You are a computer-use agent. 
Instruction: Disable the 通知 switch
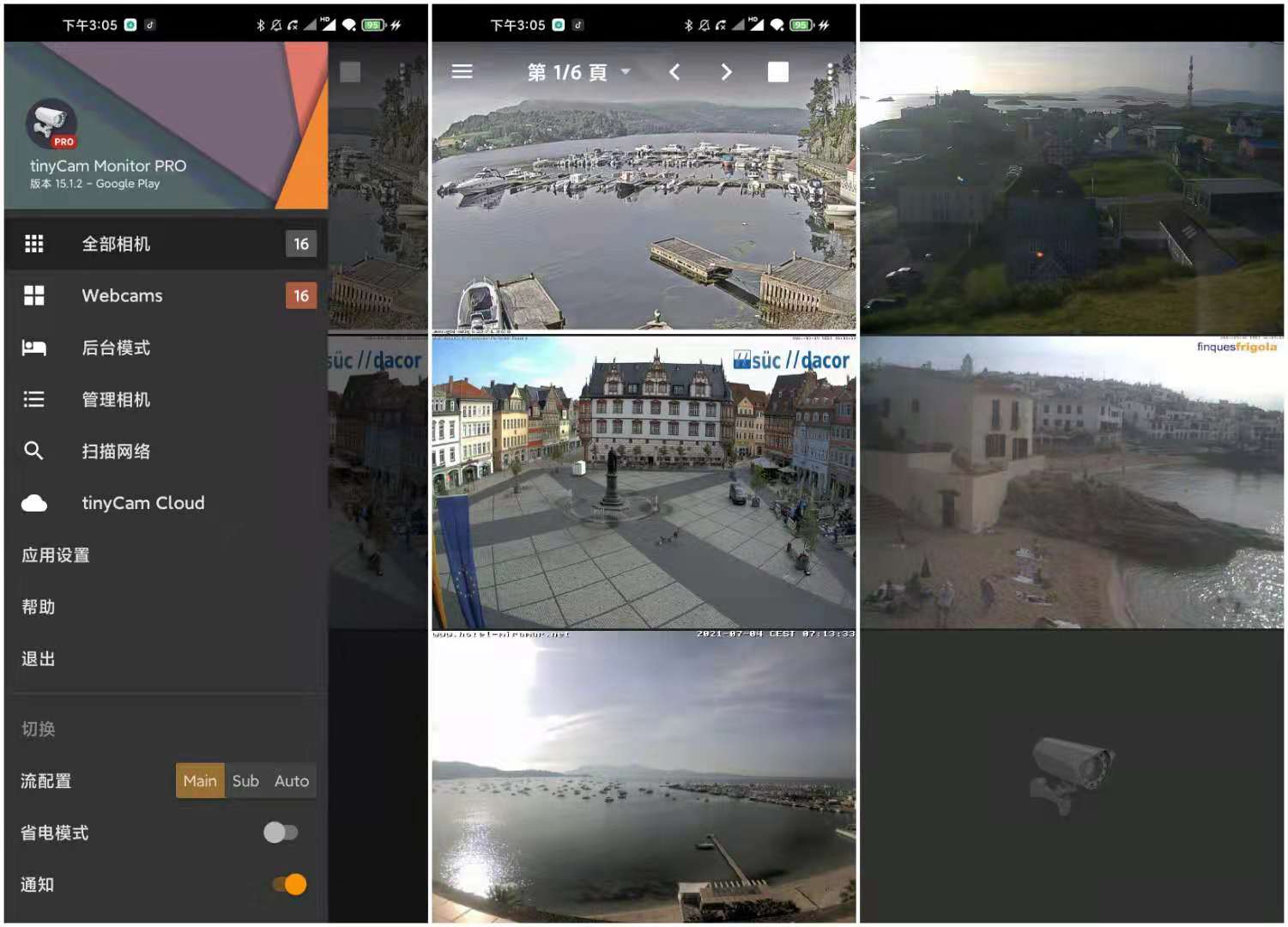[x=289, y=884]
